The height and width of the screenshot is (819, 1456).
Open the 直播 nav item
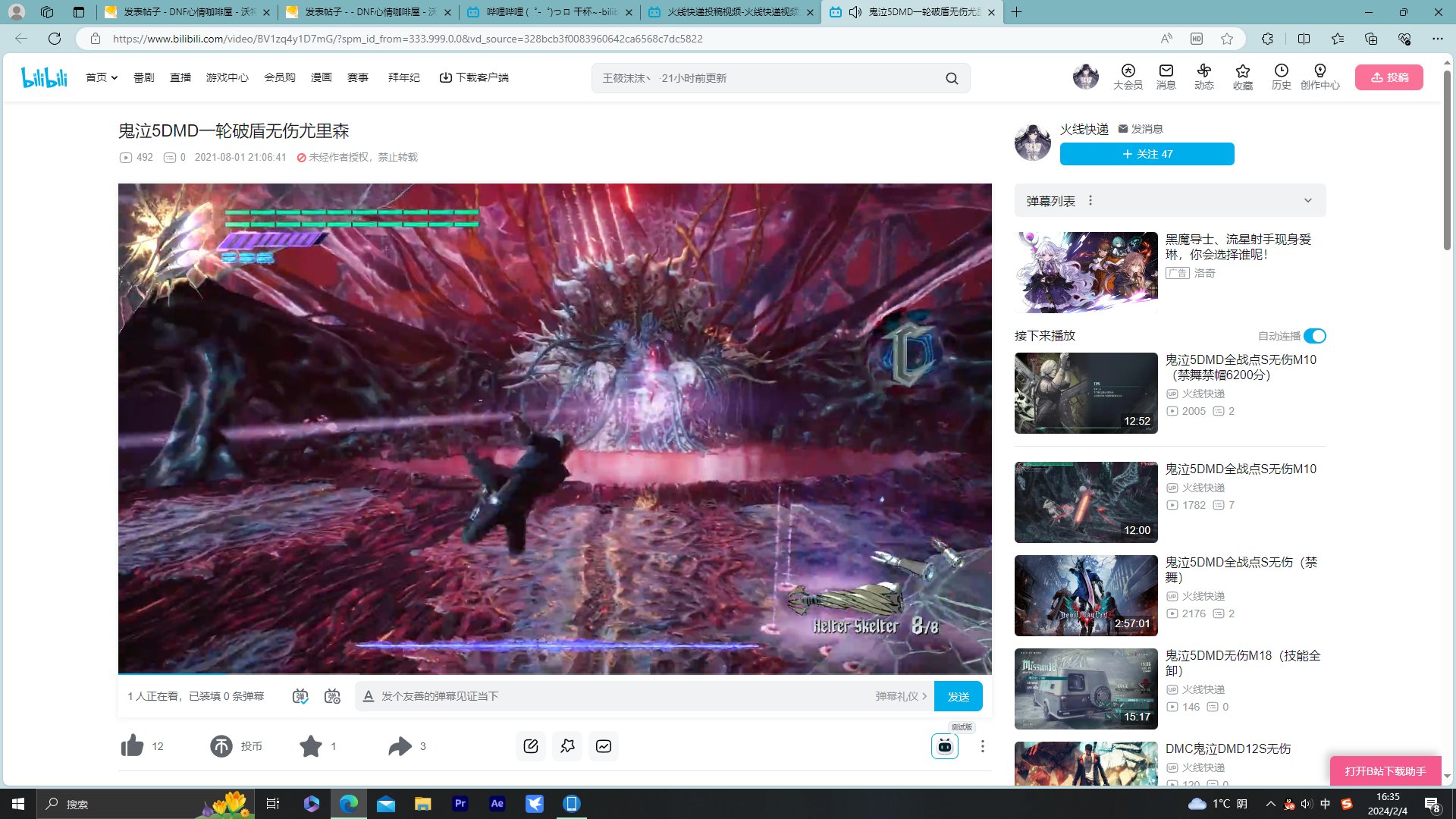[180, 77]
